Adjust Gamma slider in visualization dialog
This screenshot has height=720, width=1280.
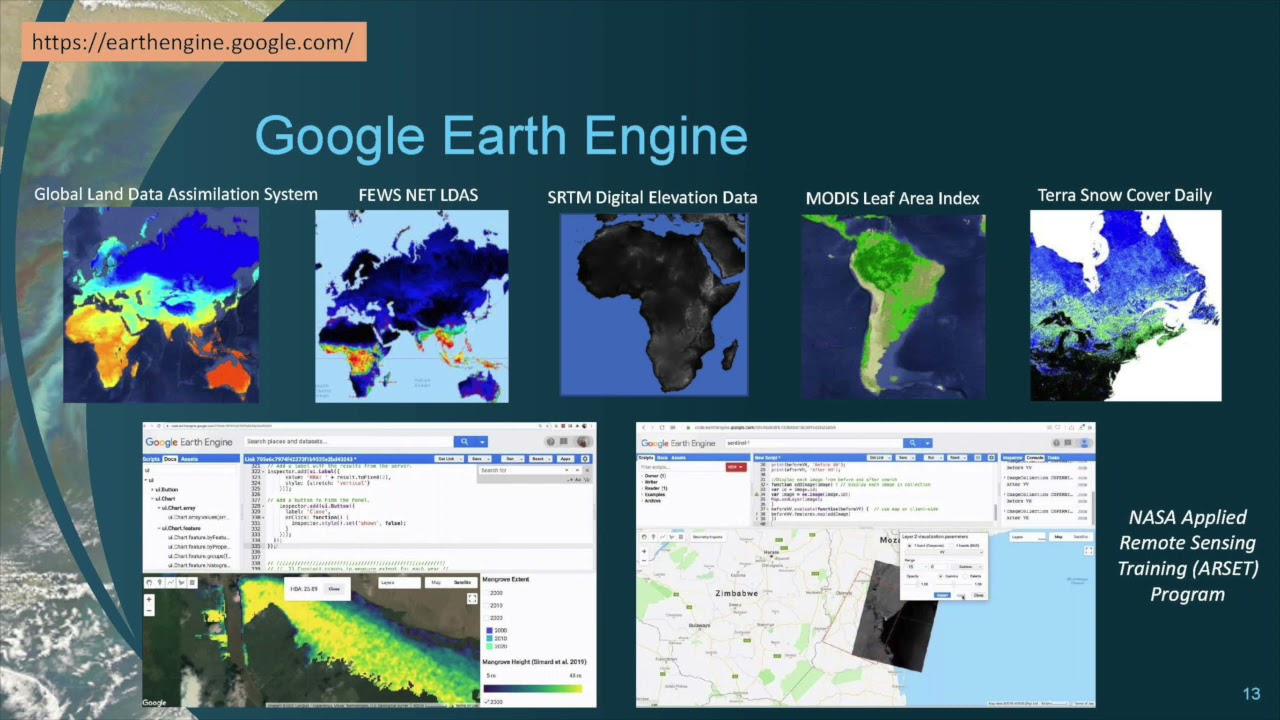(x=954, y=584)
